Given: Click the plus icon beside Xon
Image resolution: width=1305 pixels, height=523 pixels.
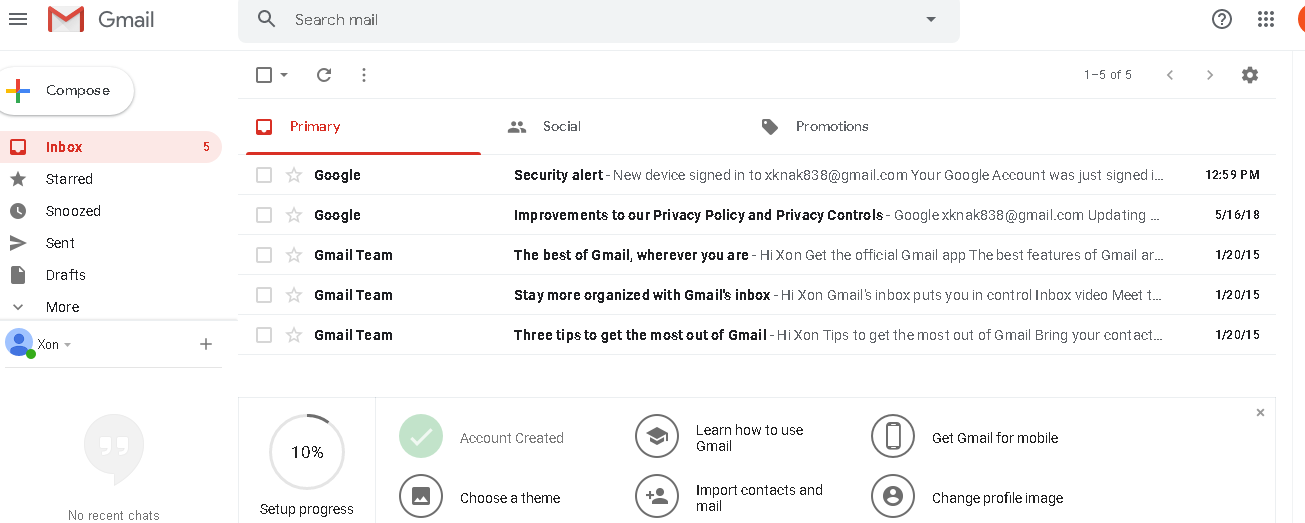Looking at the screenshot, I should [206, 344].
